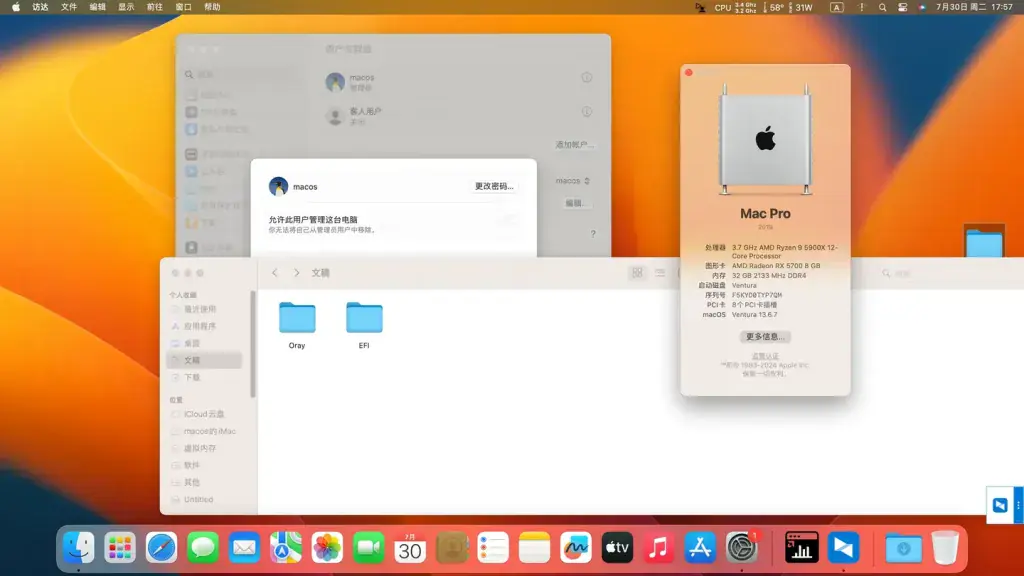Open the 编辑 menu in the menu bar

click(x=97, y=7)
